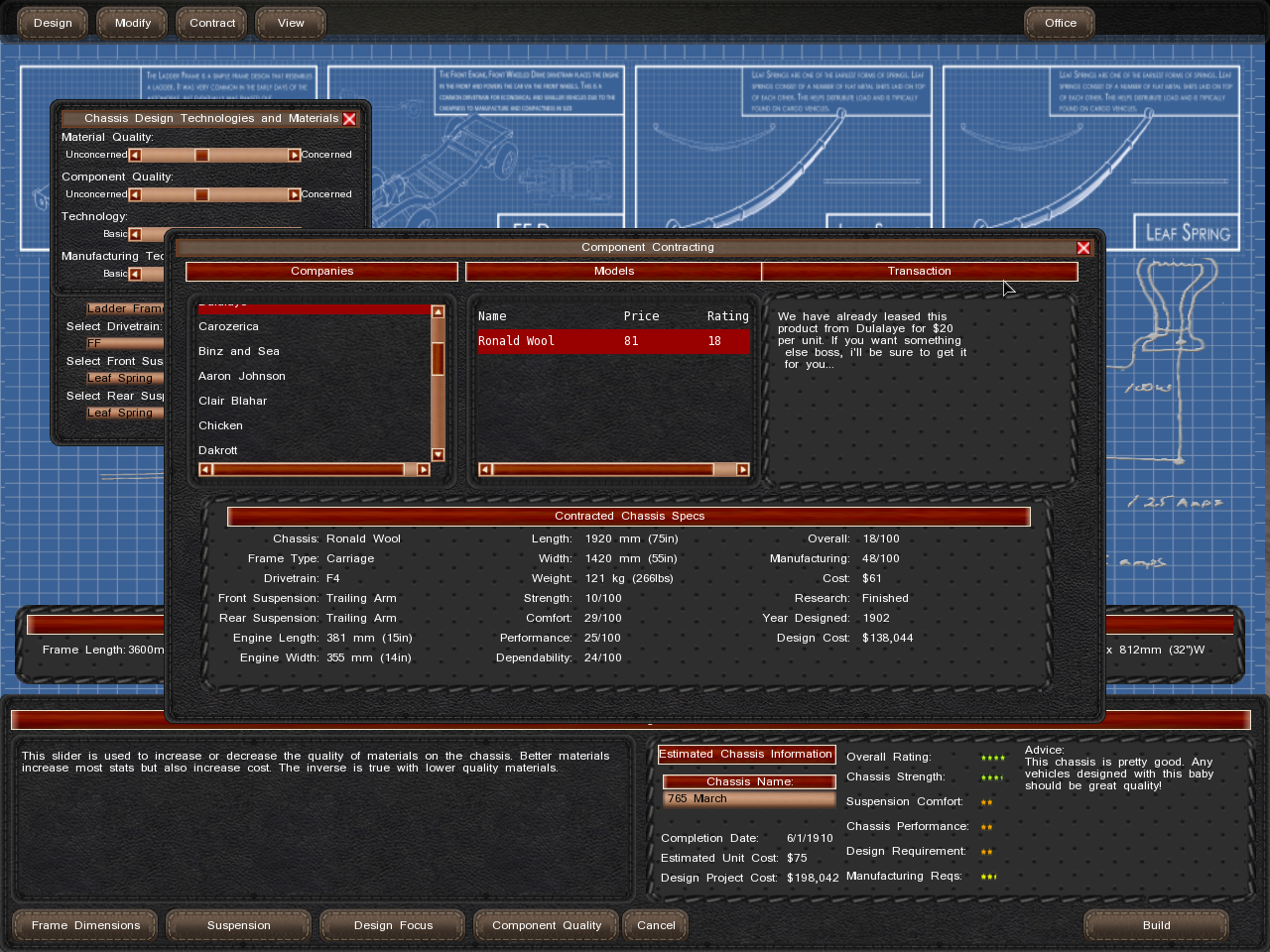The width and height of the screenshot is (1270, 952).
Task: Click Models list right scroll arrow
Action: pyautogui.click(x=742, y=470)
